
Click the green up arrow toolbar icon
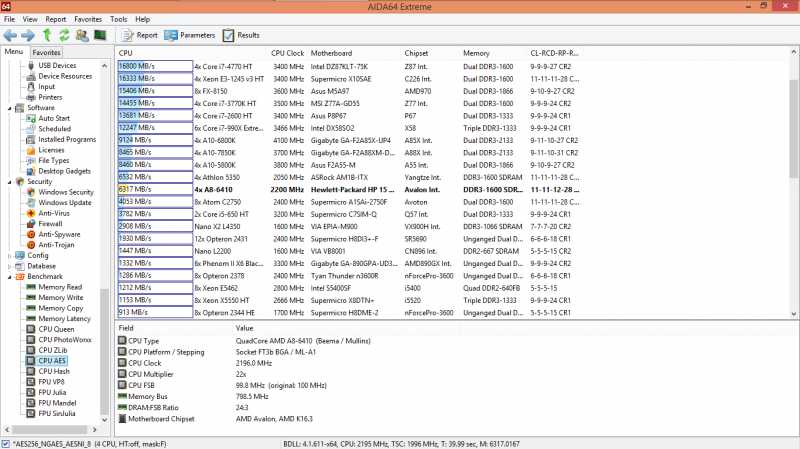[x=47, y=35]
